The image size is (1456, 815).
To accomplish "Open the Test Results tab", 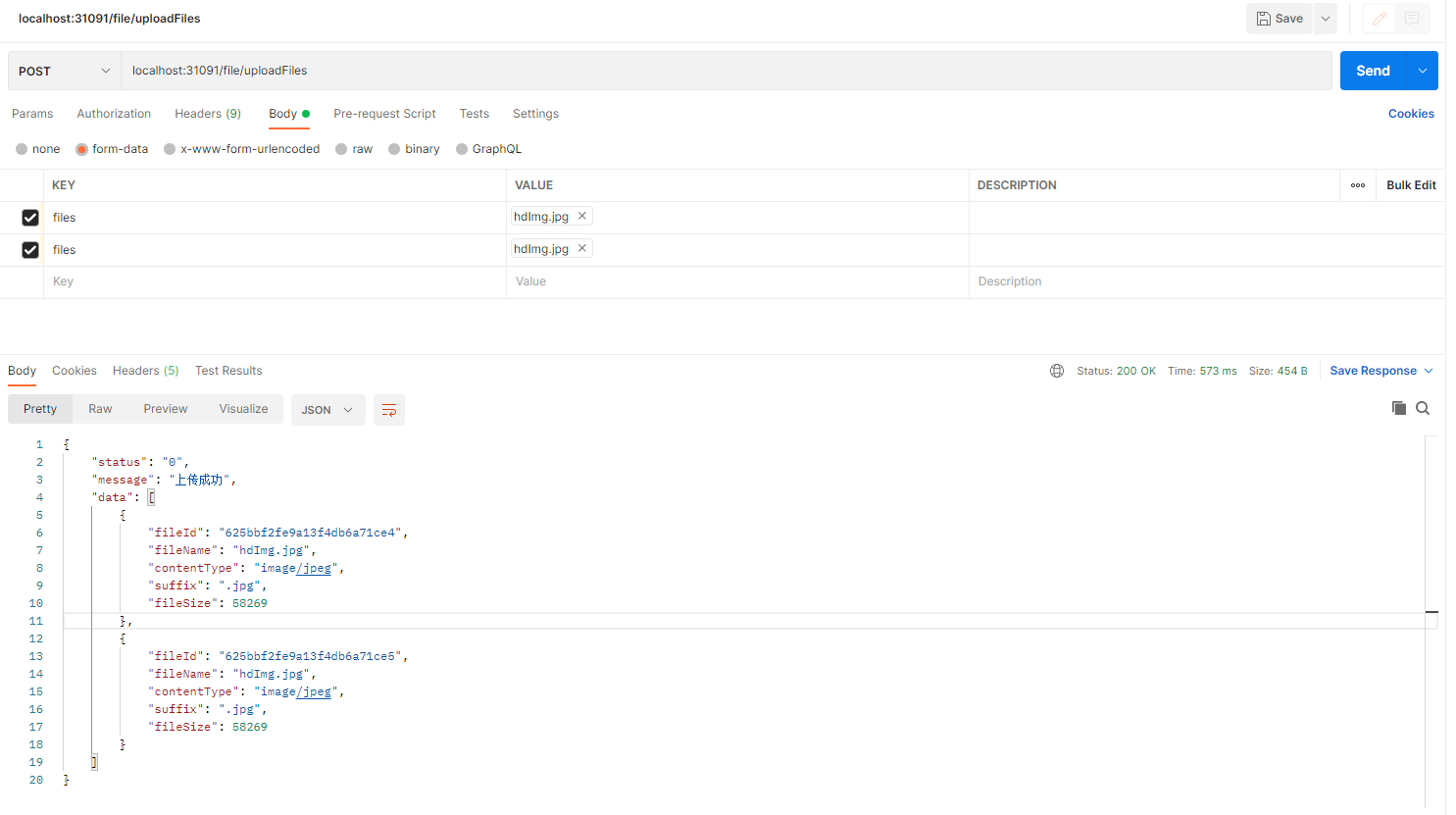I will (228, 371).
